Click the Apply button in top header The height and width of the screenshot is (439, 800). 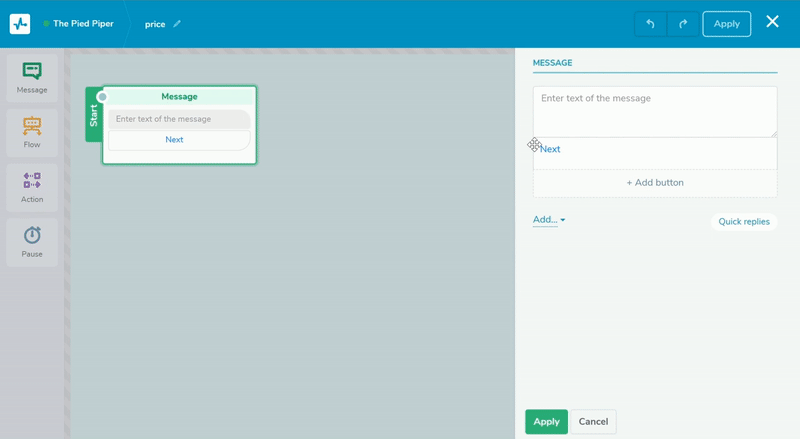click(727, 24)
